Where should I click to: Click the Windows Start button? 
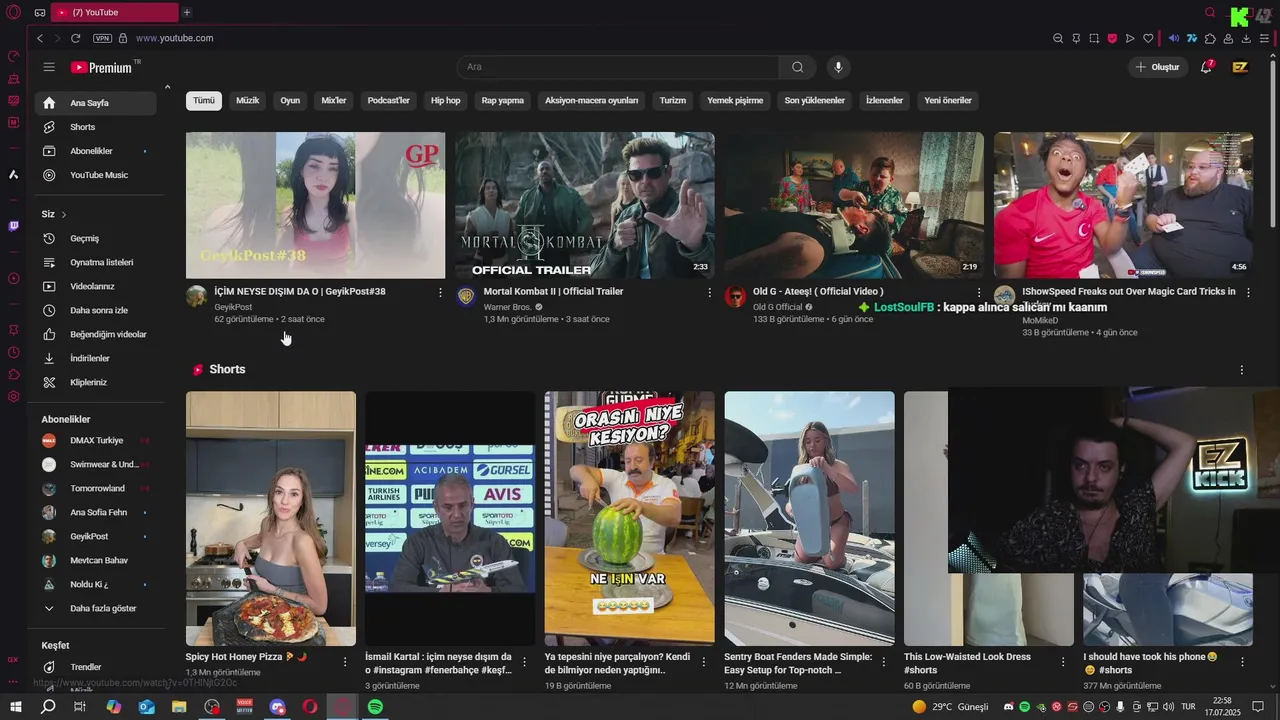point(15,707)
